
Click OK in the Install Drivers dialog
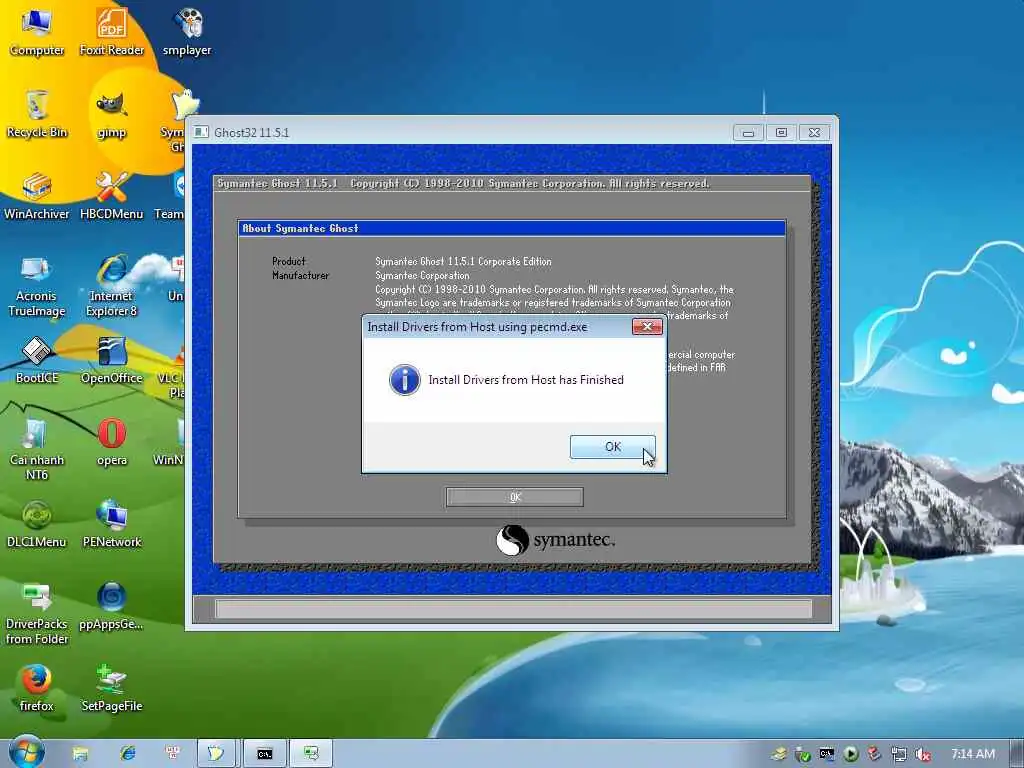(613, 447)
